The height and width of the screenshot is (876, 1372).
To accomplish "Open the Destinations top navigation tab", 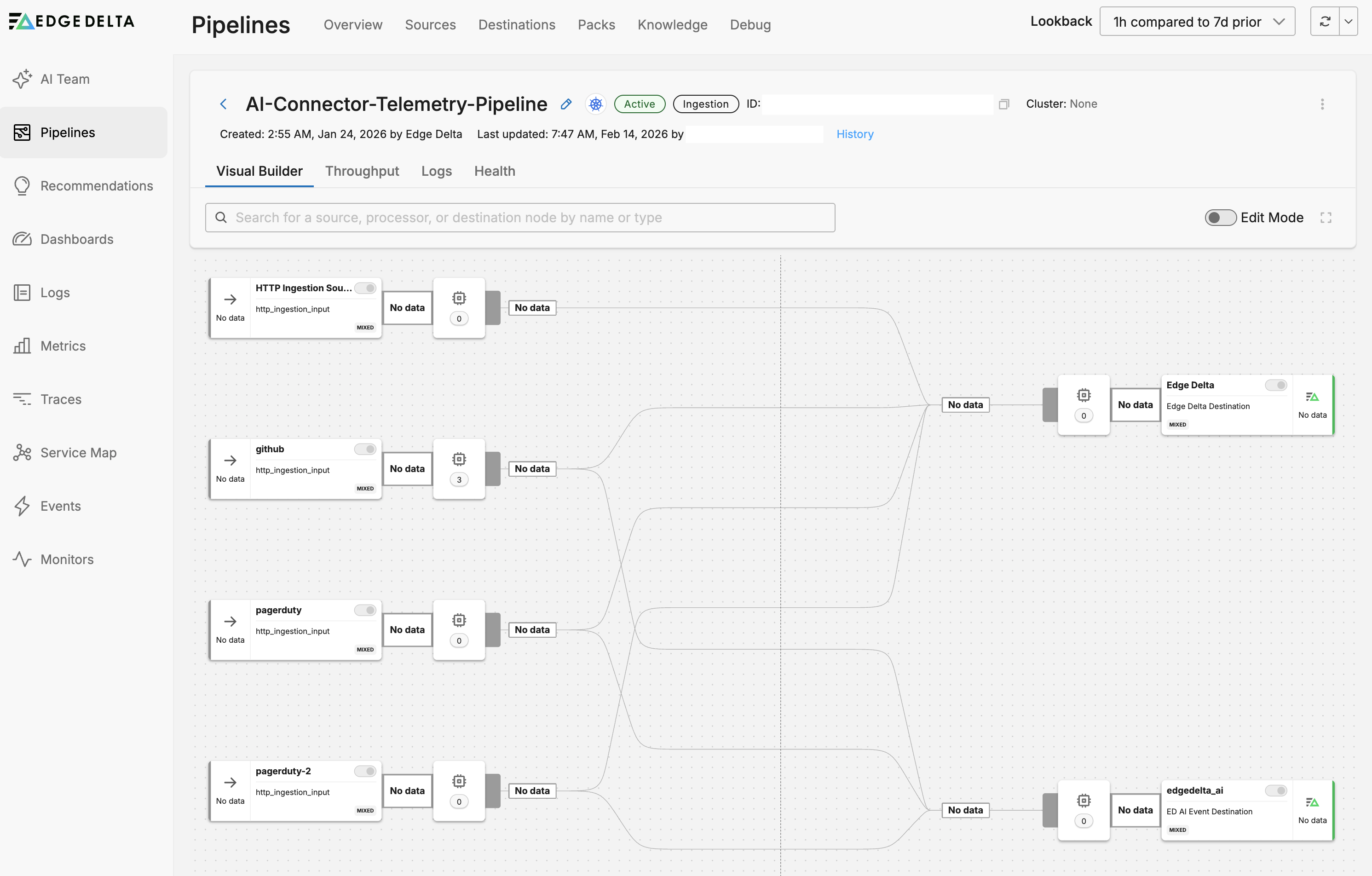I will tap(516, 25).
